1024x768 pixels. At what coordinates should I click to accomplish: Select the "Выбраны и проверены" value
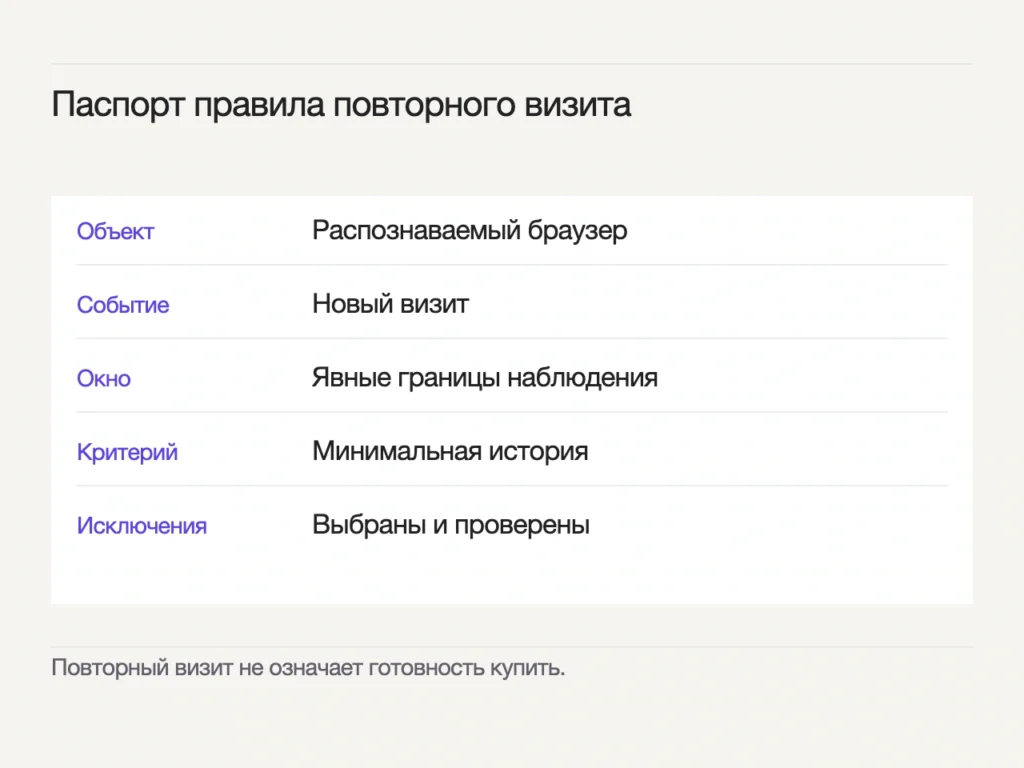(451, 525)
